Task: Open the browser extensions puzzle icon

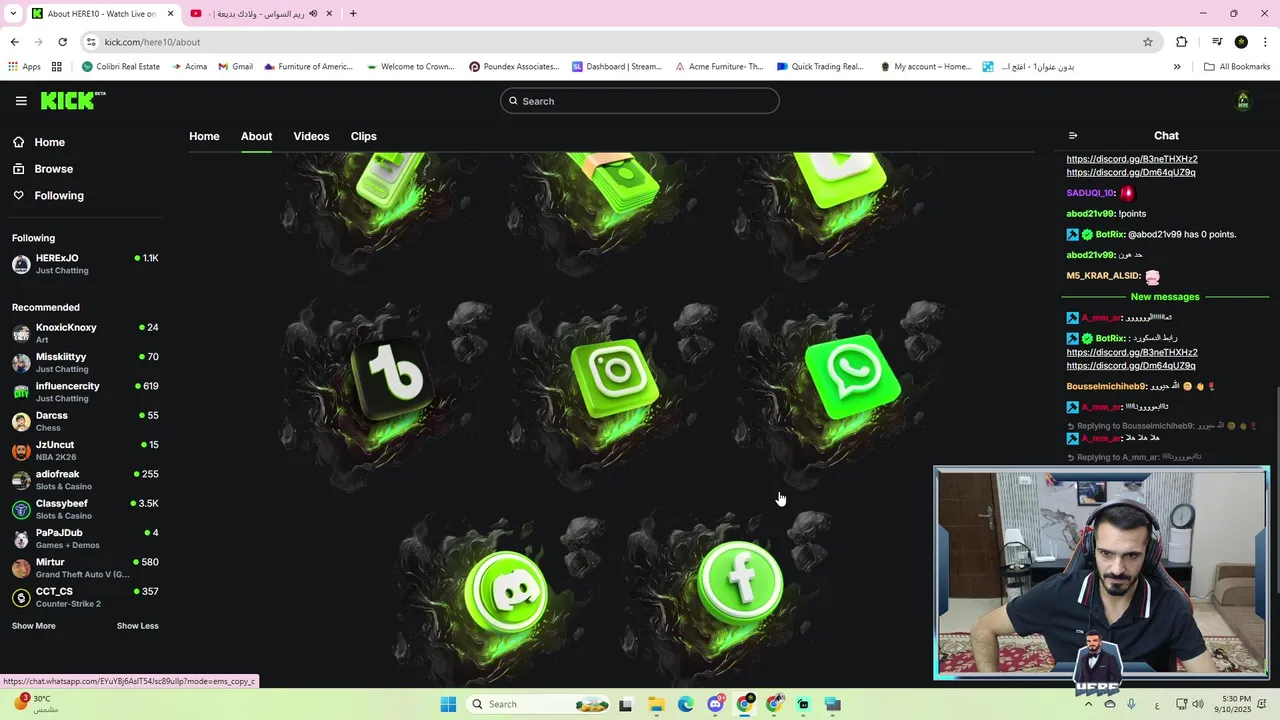Action: [x=1181, y=42]
